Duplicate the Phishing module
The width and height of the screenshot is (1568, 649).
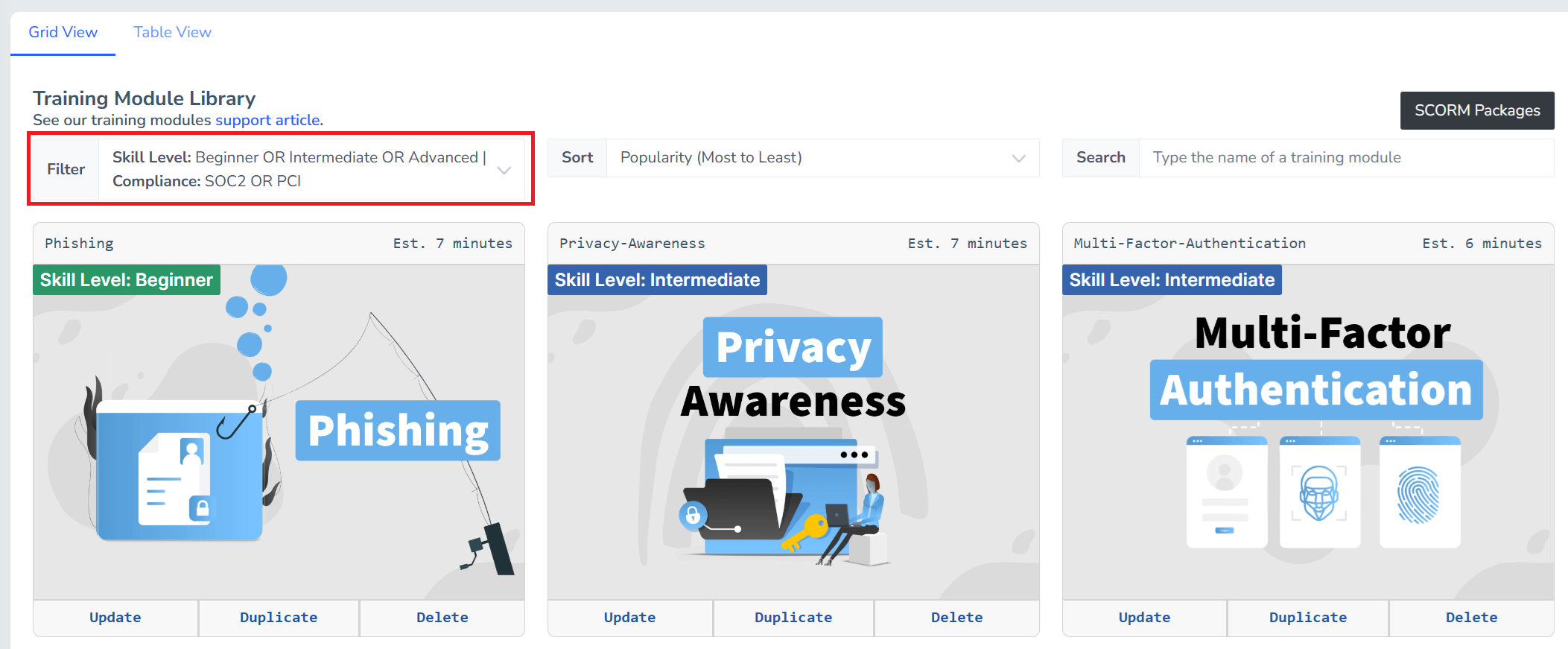click(x=279, y=618)
